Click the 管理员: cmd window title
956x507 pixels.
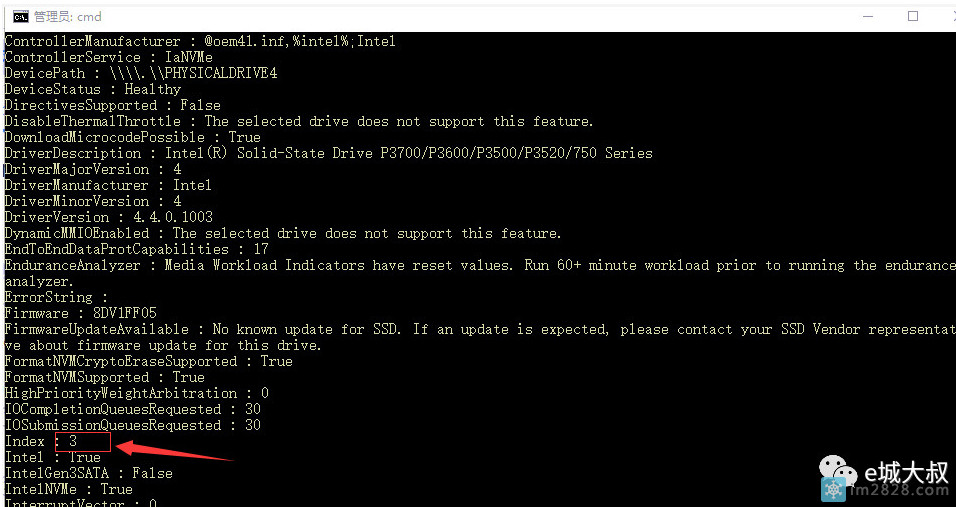coord(68,17)
